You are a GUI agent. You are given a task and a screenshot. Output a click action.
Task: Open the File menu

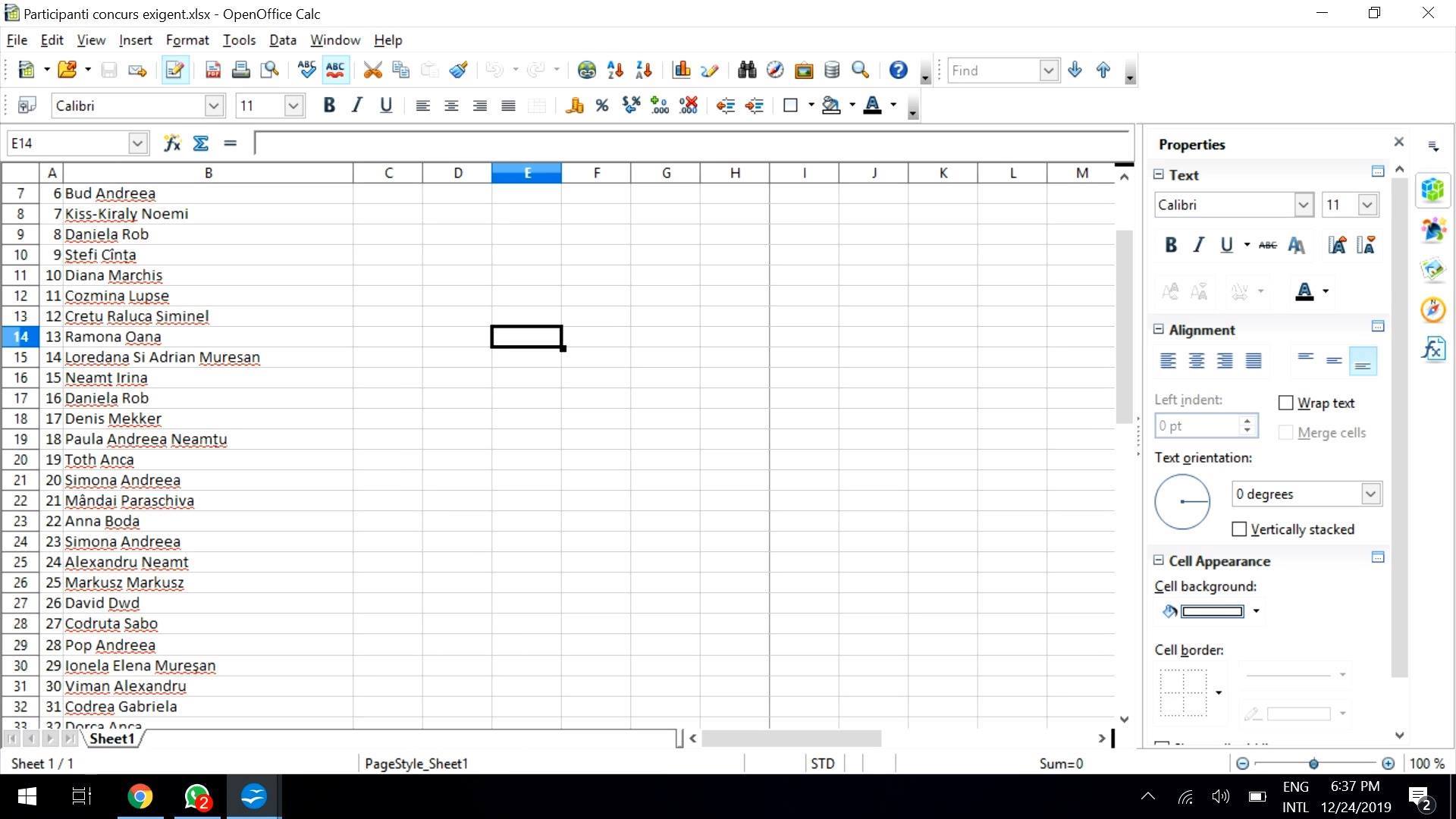(x=17, y=40)
